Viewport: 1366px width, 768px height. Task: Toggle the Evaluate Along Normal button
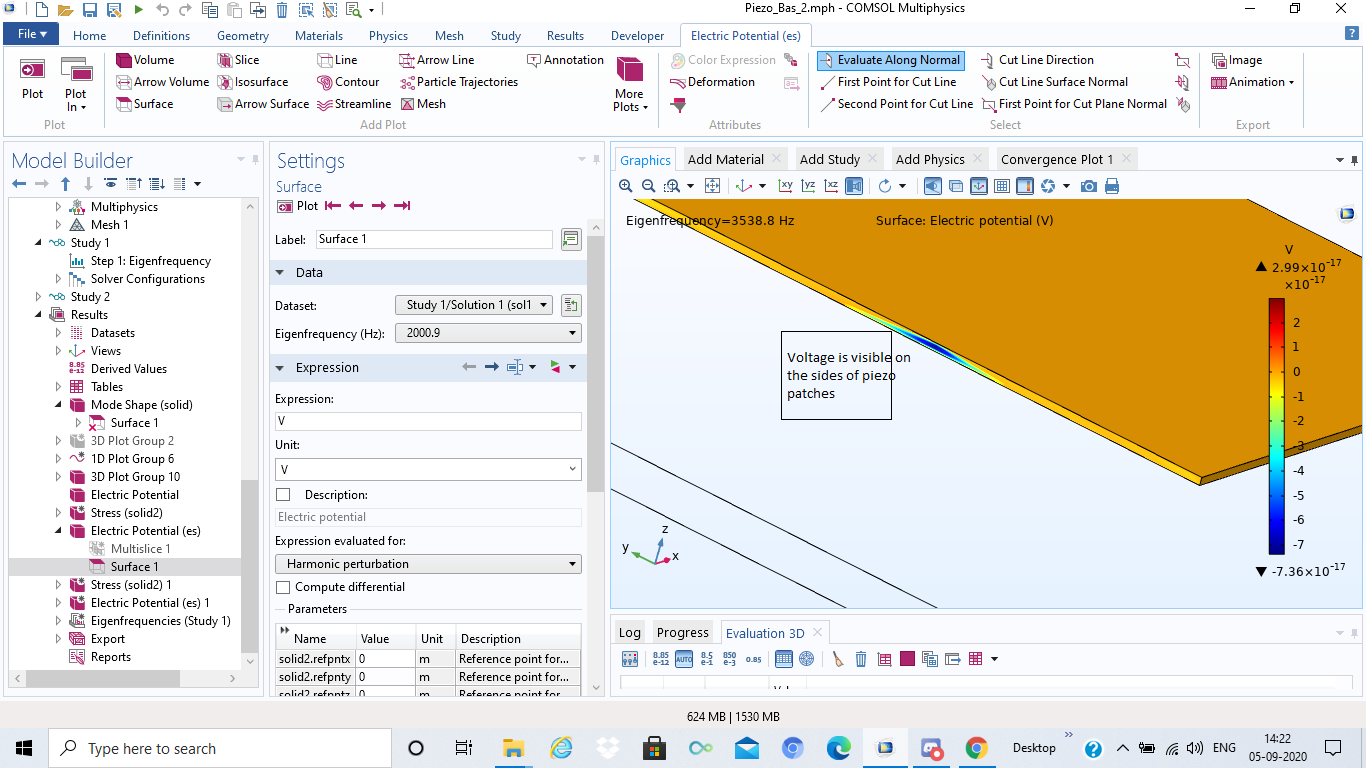[x=890, y=60]
